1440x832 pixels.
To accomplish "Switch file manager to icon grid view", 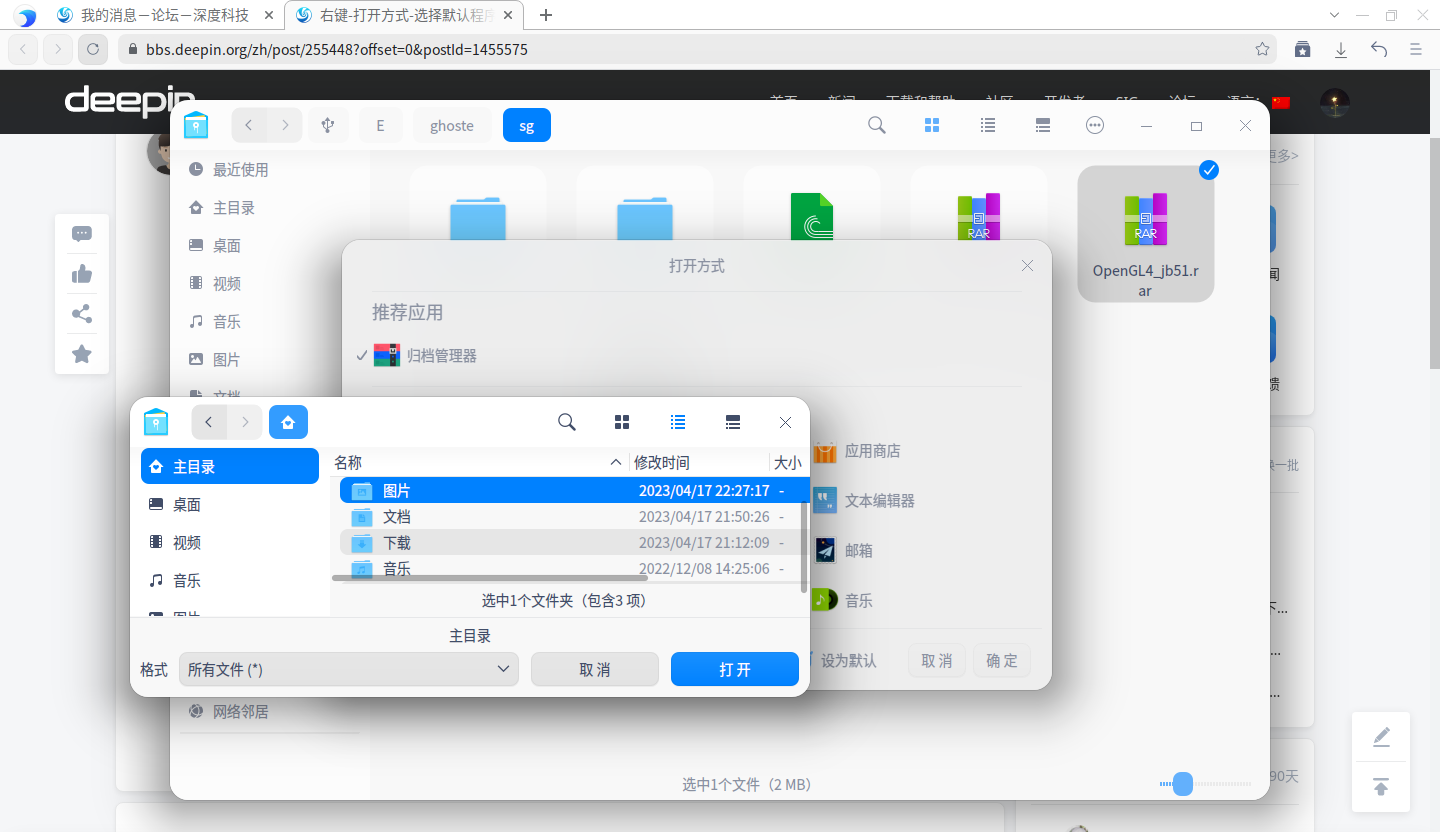I will point(932,125).
